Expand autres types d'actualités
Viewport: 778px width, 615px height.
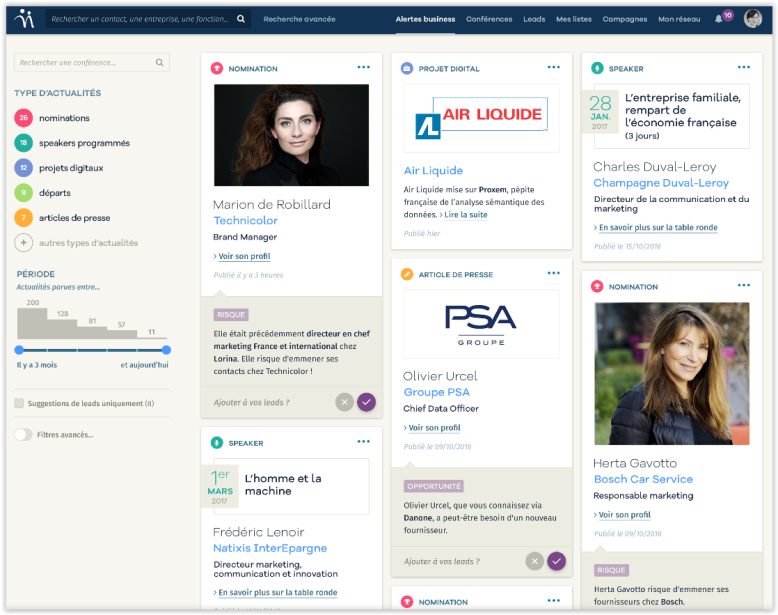(88, 243)
